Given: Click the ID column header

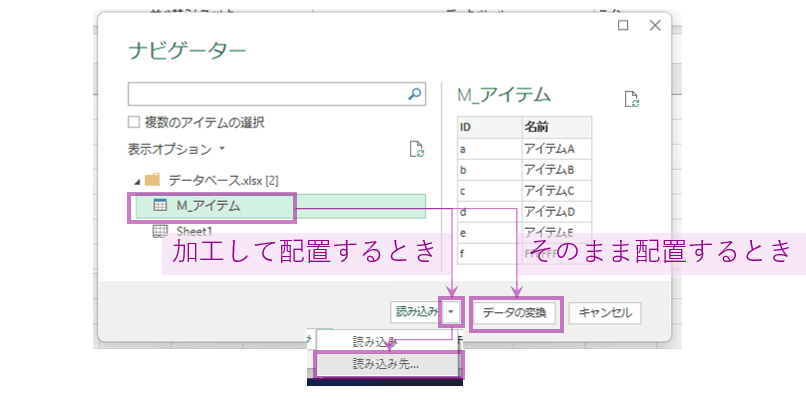Looking at the screenshot, I should (x=489, y=127).
